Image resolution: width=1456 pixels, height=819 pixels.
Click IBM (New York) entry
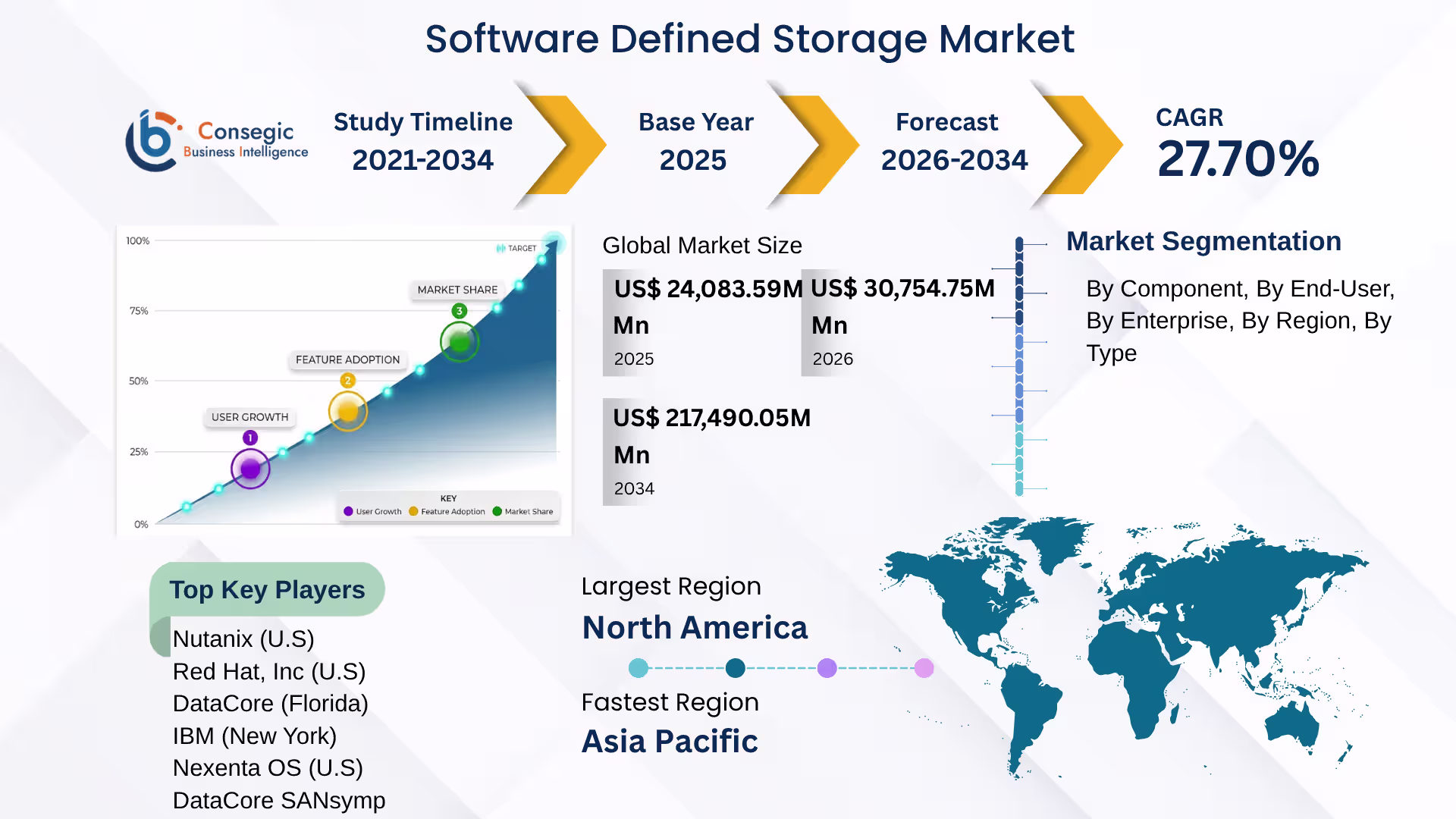tap(255, 736)
